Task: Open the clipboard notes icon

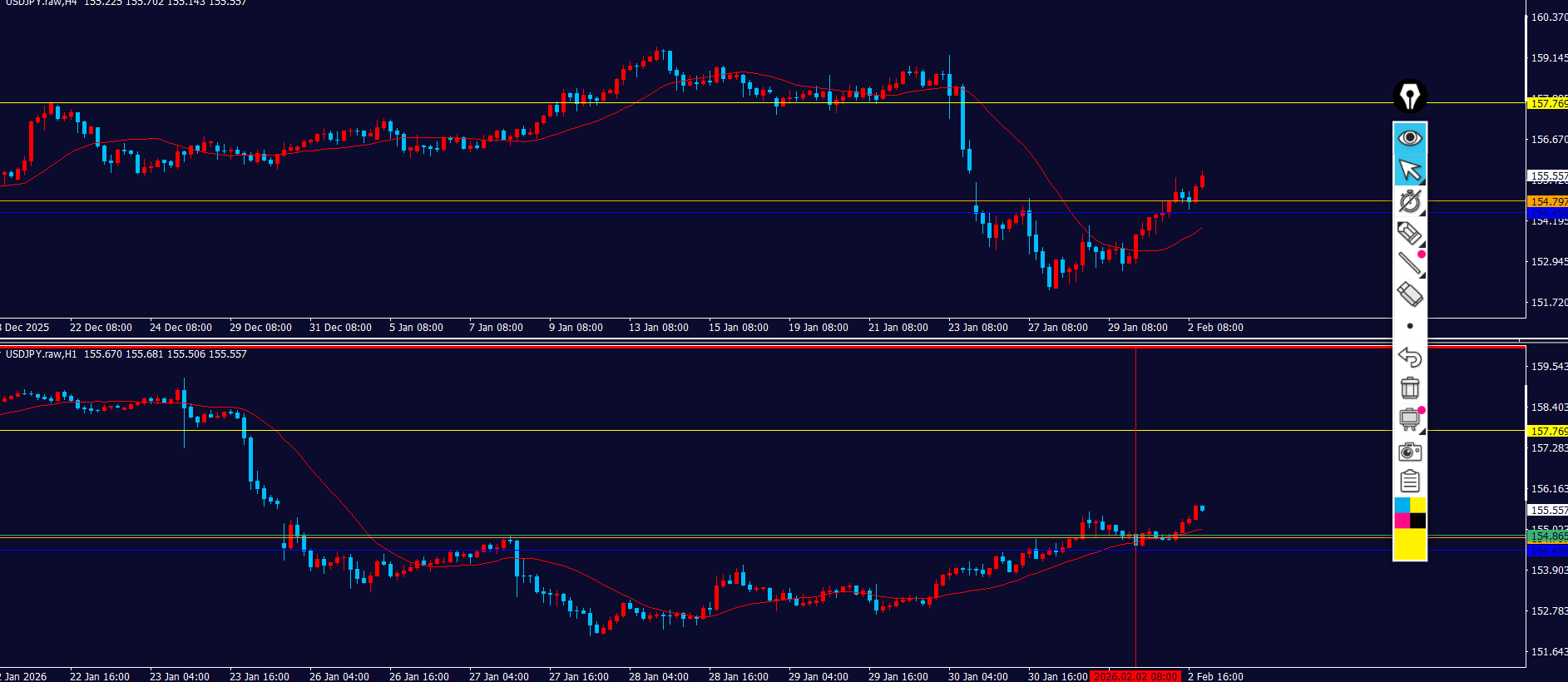Action: pos(1409,482)
